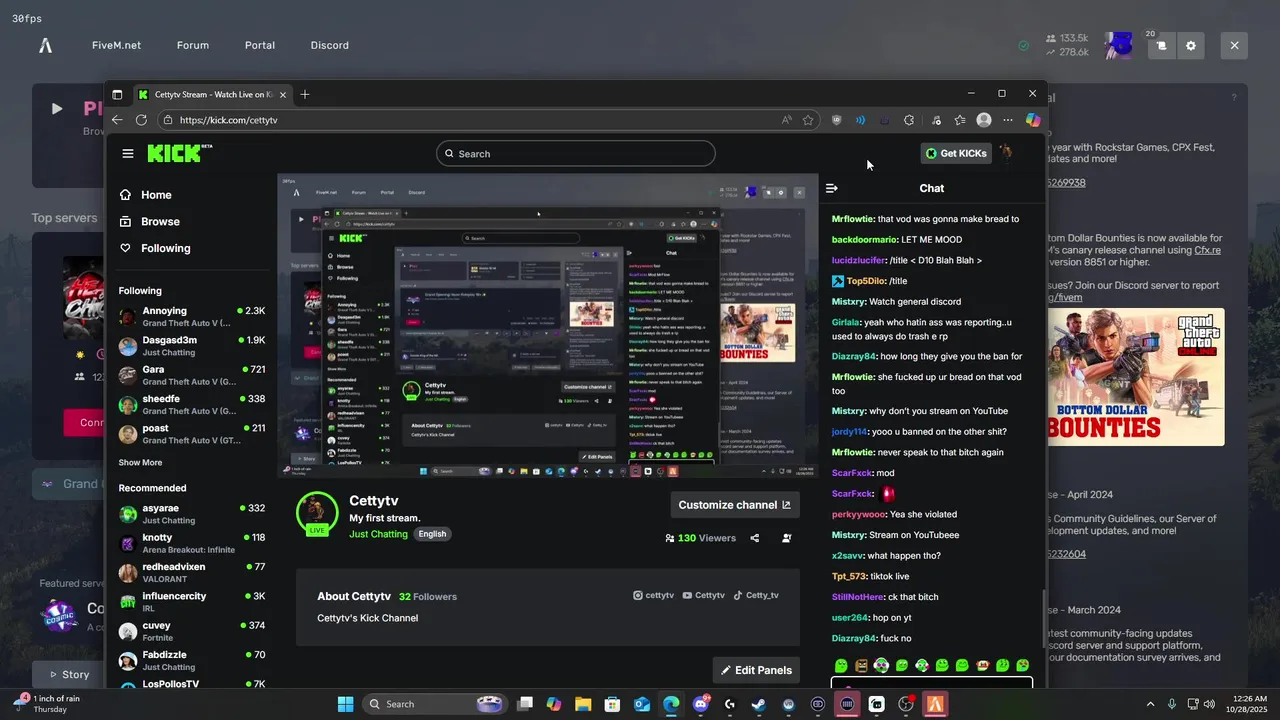This screenshot has height=720, width=1280.
Task: Open FiveM settings gear icon
Action: 1191,45
